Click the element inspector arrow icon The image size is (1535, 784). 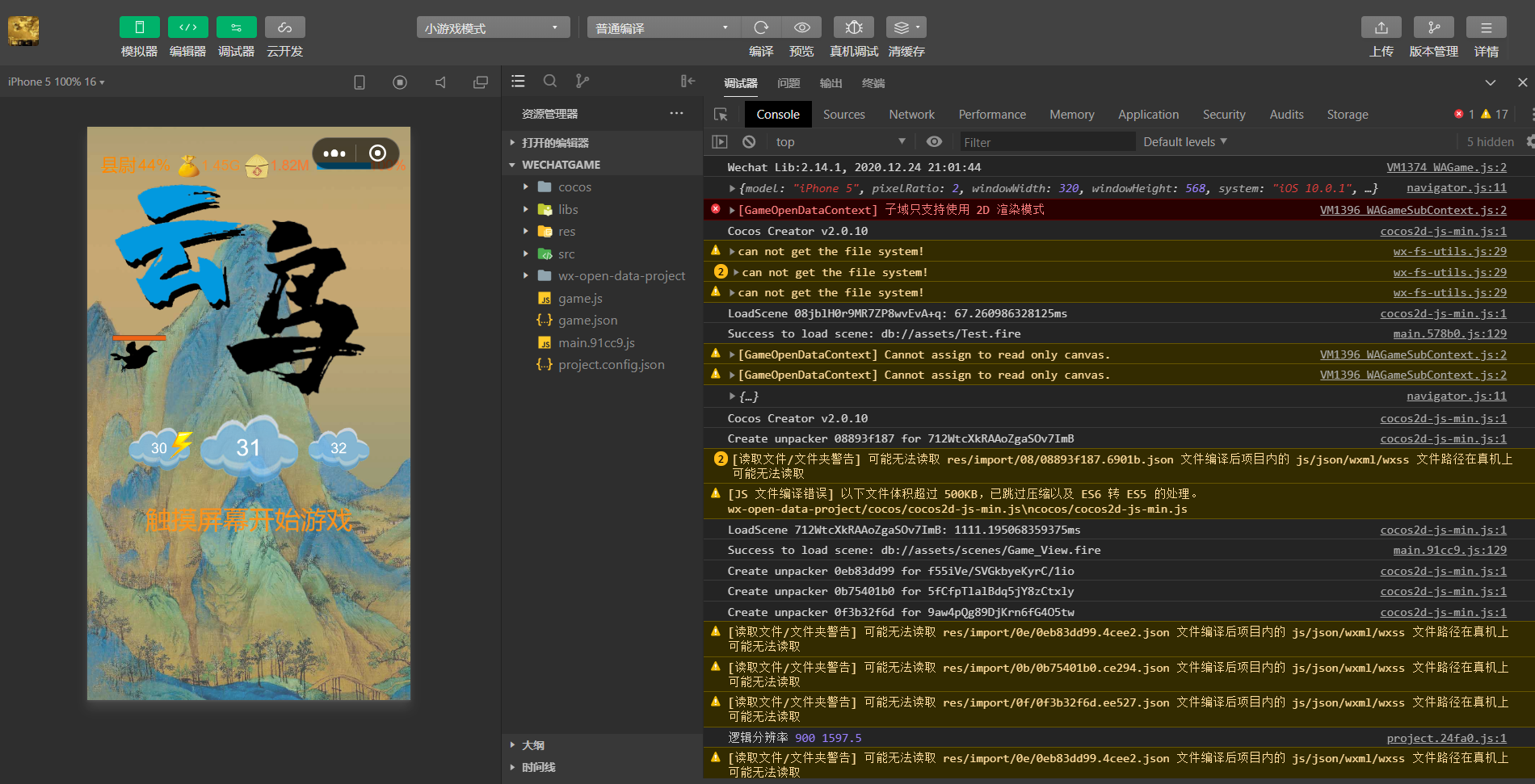pos(721,115)
